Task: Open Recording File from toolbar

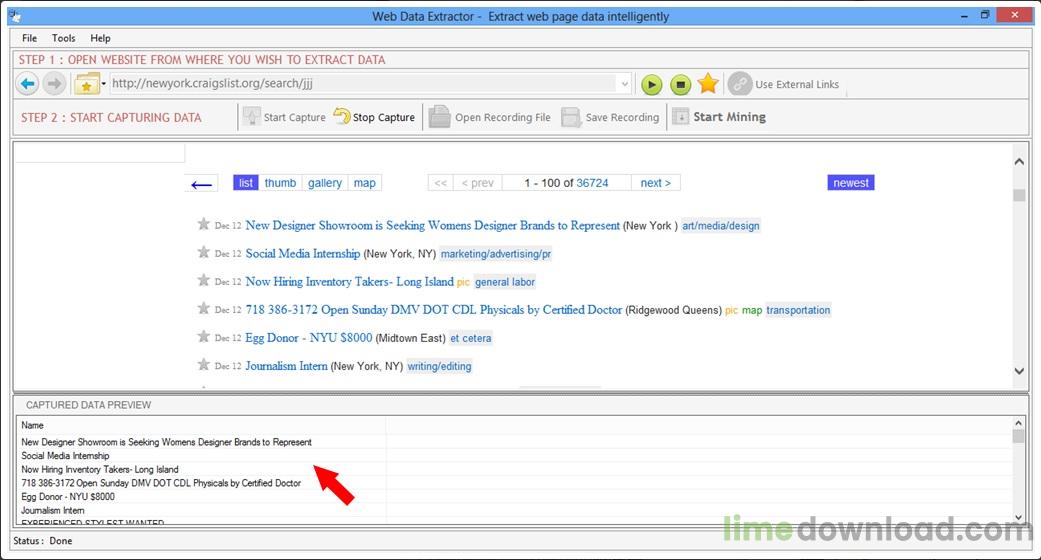Action: [x=490, y=117]
